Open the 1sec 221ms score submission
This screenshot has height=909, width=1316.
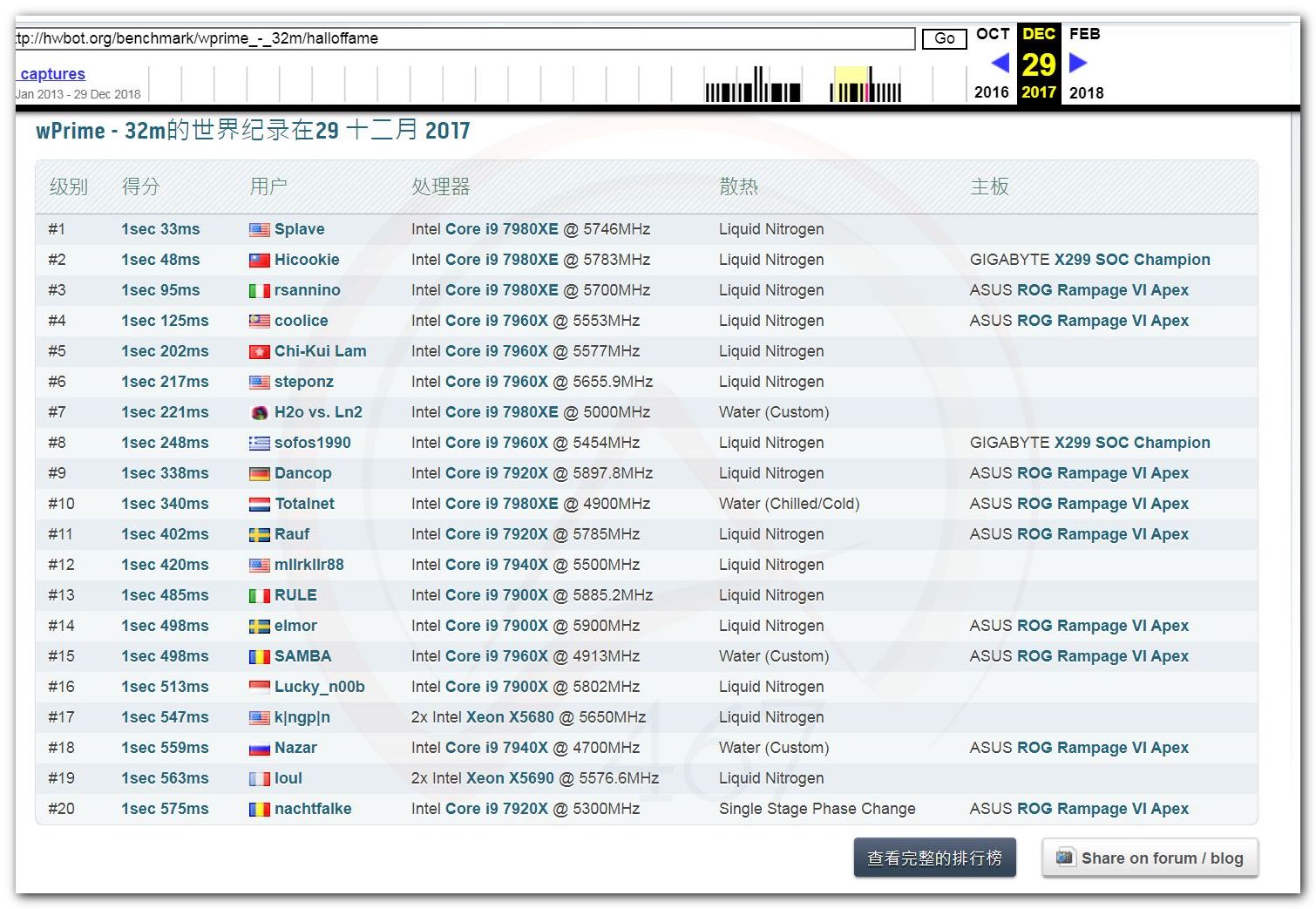pos(165,412)
